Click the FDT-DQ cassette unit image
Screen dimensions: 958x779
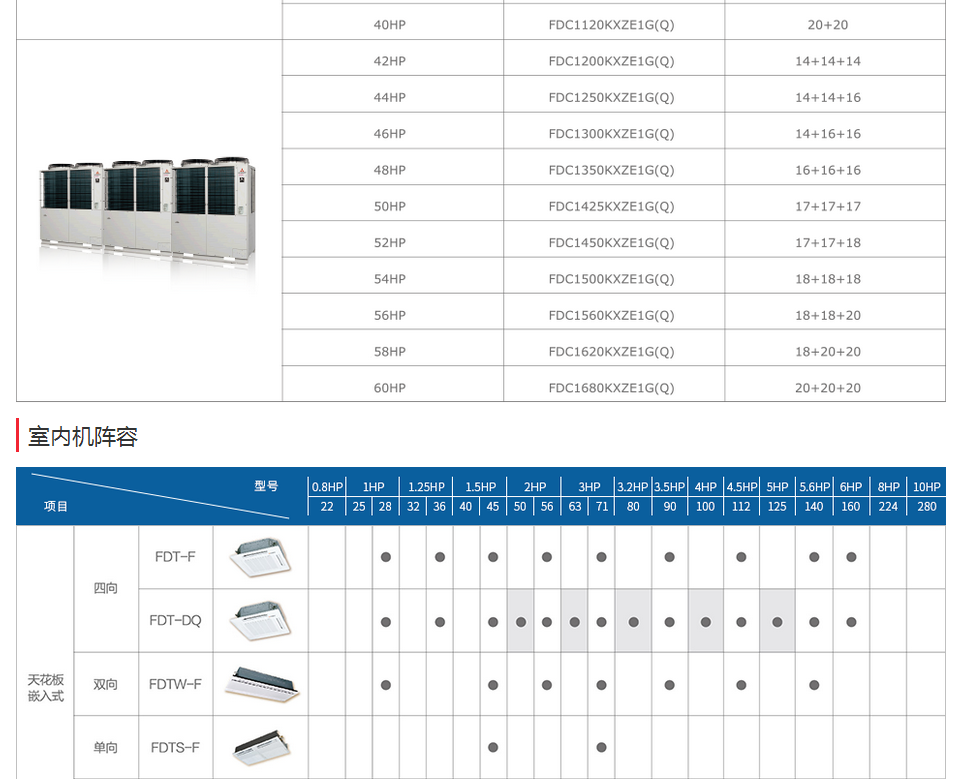pos(260,620)
